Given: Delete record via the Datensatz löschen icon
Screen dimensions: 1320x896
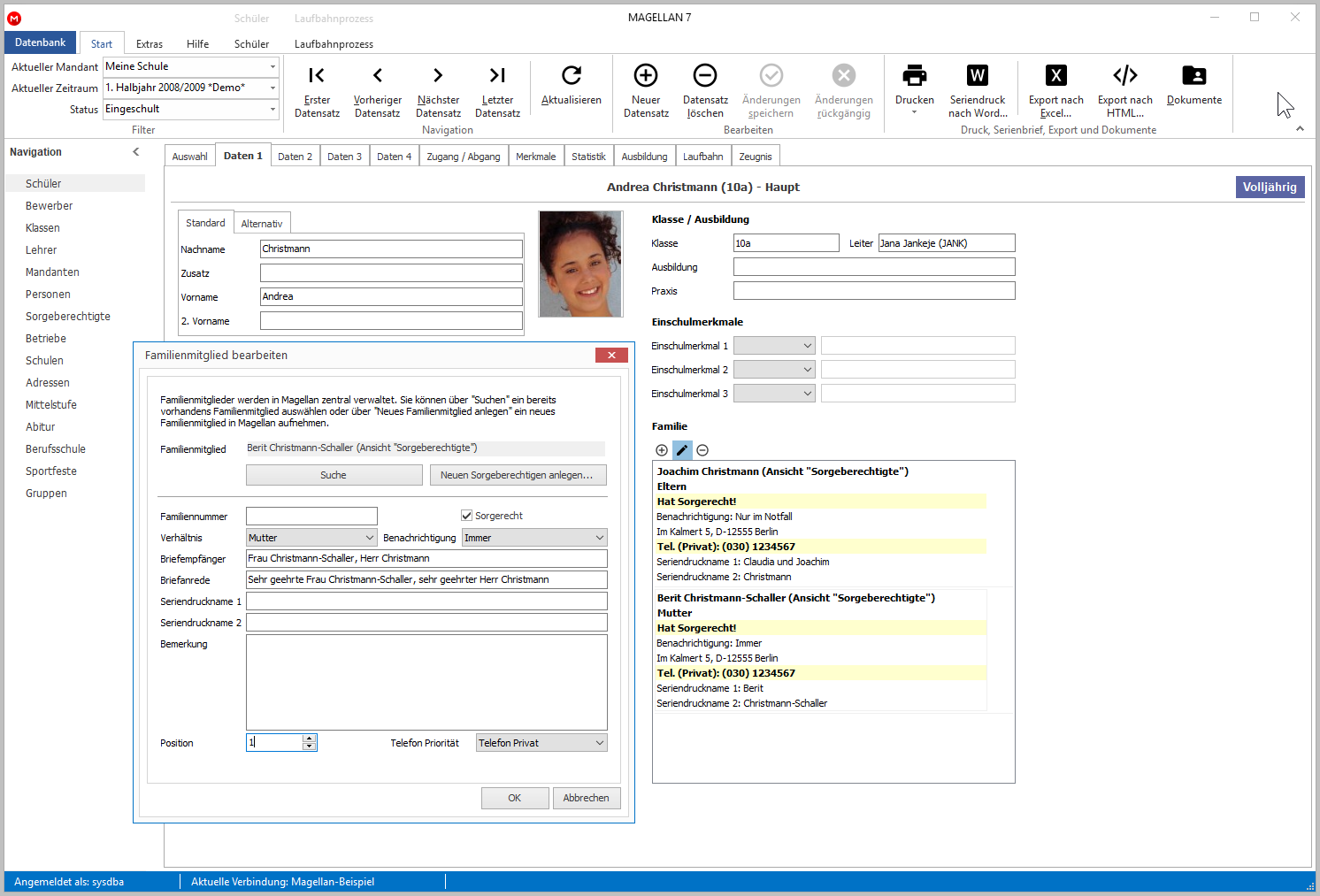Looking at the screenshot, I should click(705, 76).
